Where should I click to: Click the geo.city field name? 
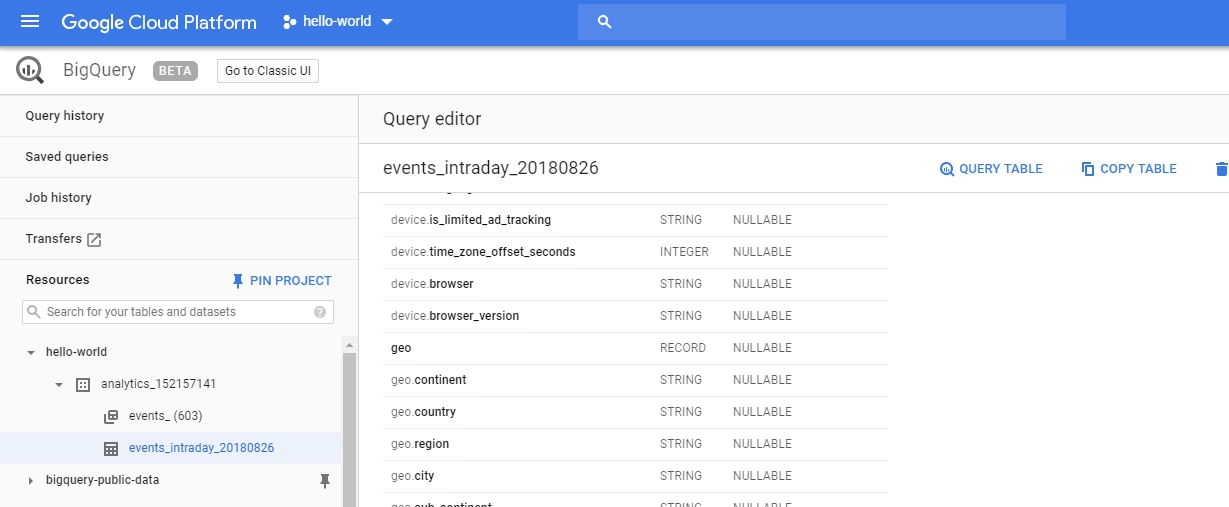[413, 476]
